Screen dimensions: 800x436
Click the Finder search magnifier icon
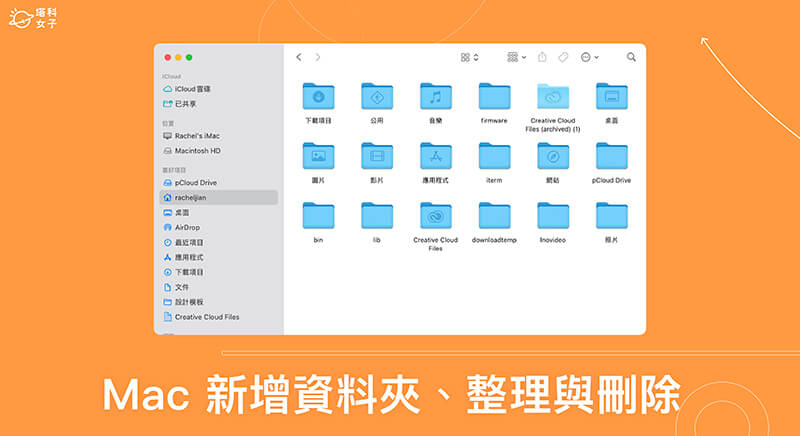(x=631, y=58)
